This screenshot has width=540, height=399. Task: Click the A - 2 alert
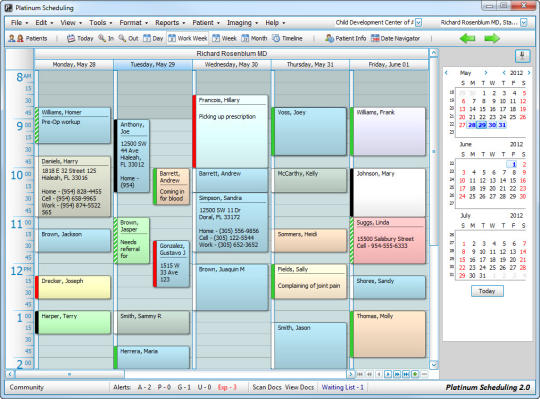(x=144, y=387)
